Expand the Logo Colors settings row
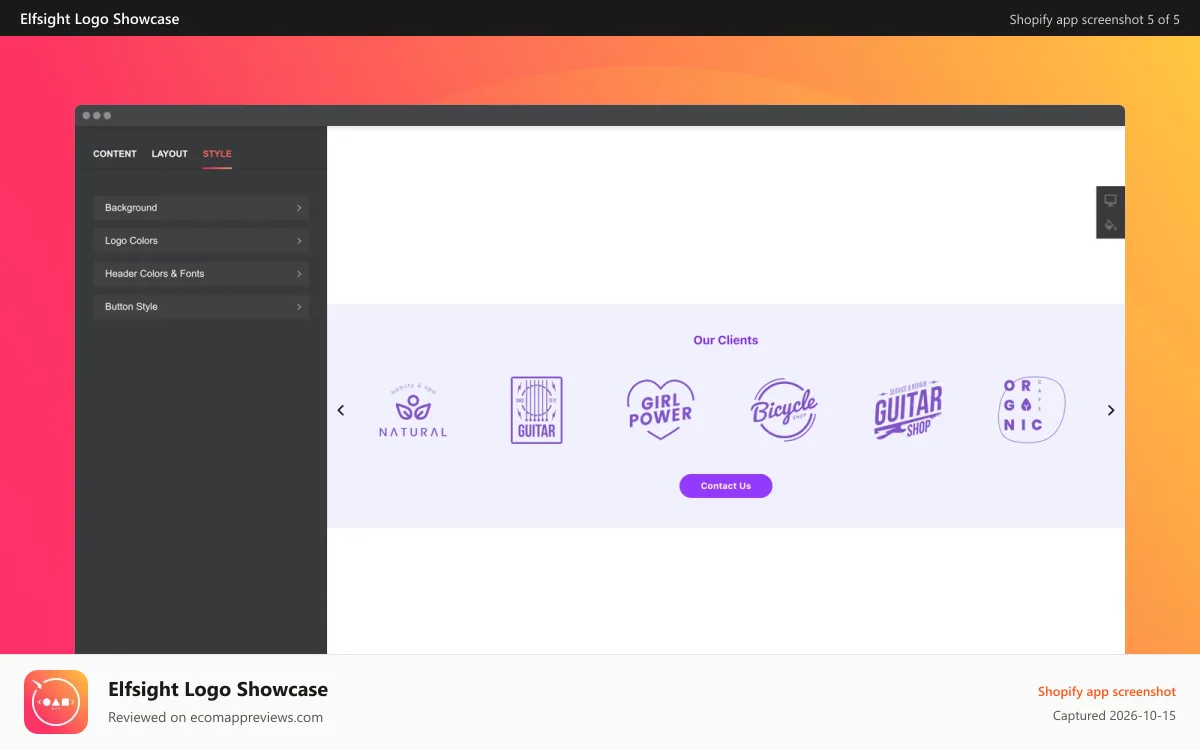Viewport: 1200px width, 750px height. [201, 241]
